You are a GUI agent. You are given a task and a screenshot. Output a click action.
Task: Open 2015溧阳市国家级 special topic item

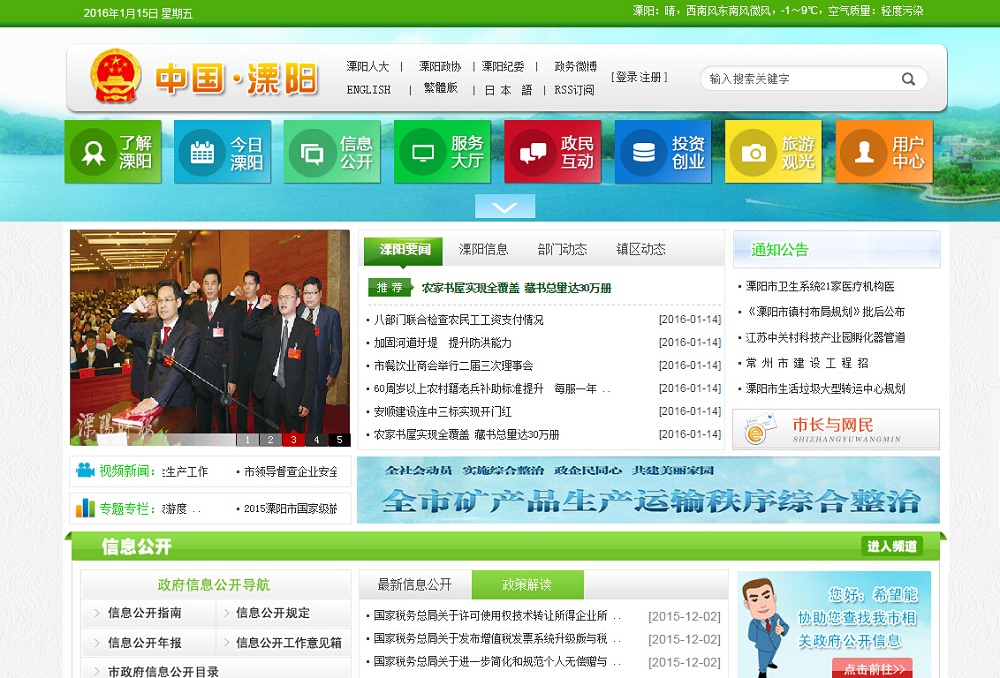291,508
